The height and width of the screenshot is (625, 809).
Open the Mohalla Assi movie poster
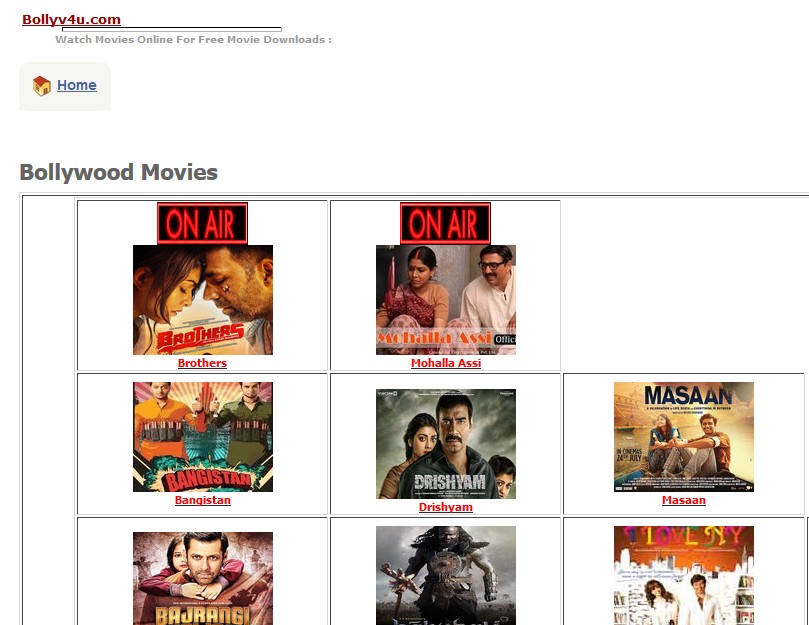(446, 300)
